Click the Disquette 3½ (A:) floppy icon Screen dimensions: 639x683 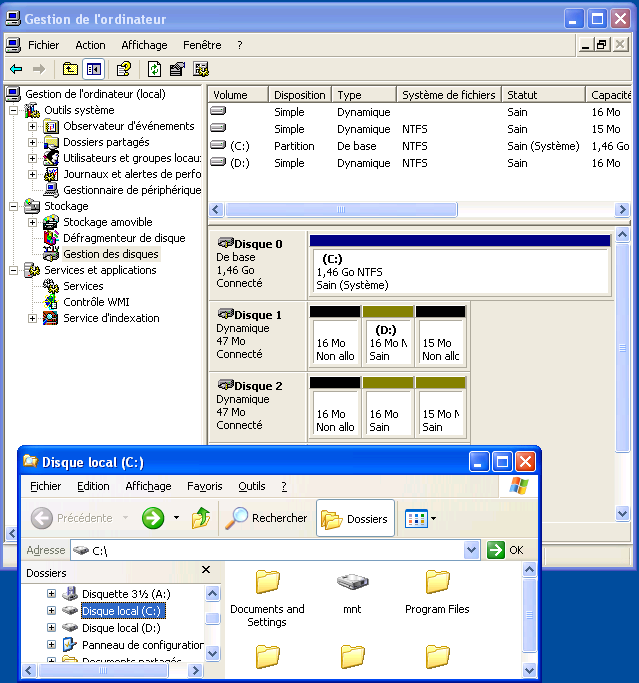[x=70, y=594]
